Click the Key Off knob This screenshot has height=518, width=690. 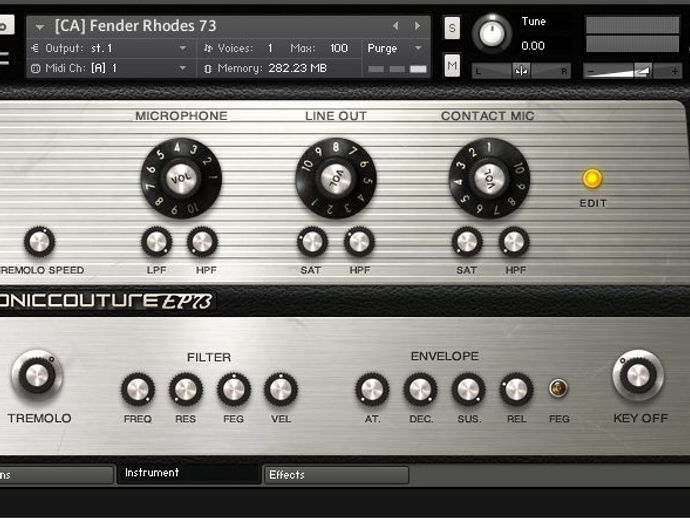tap(638, 375)
